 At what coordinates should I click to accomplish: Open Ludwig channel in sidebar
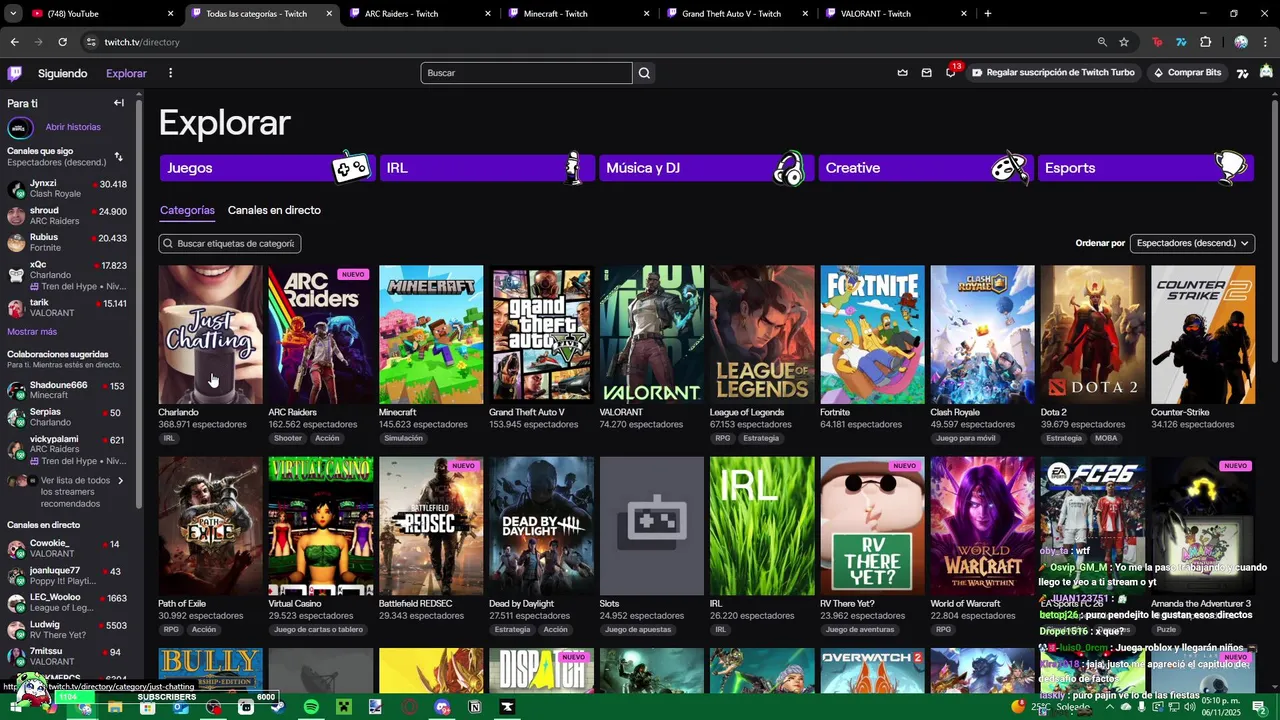(x=67, y=629)
